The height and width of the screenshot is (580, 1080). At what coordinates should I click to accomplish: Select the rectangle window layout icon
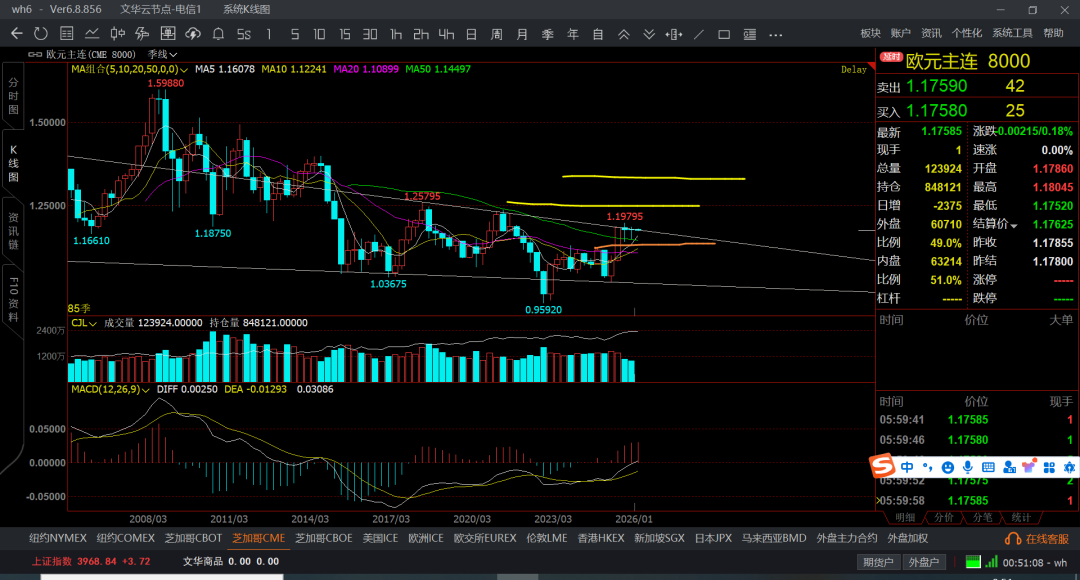[x=724, y=34]
